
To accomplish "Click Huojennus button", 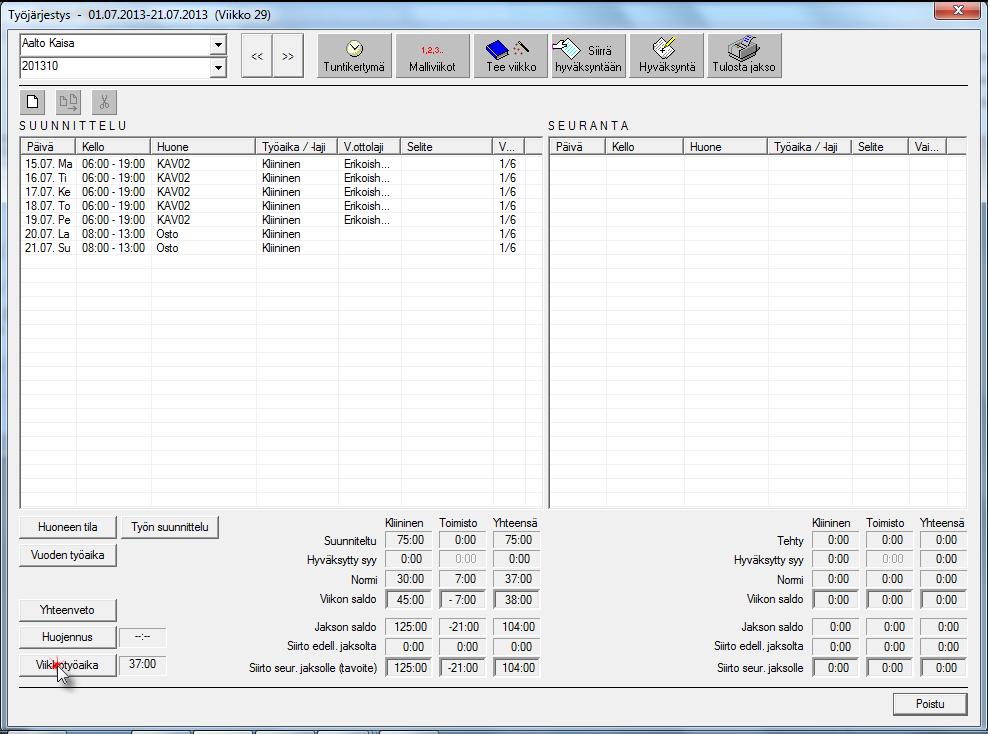I will tap(67, 637).
